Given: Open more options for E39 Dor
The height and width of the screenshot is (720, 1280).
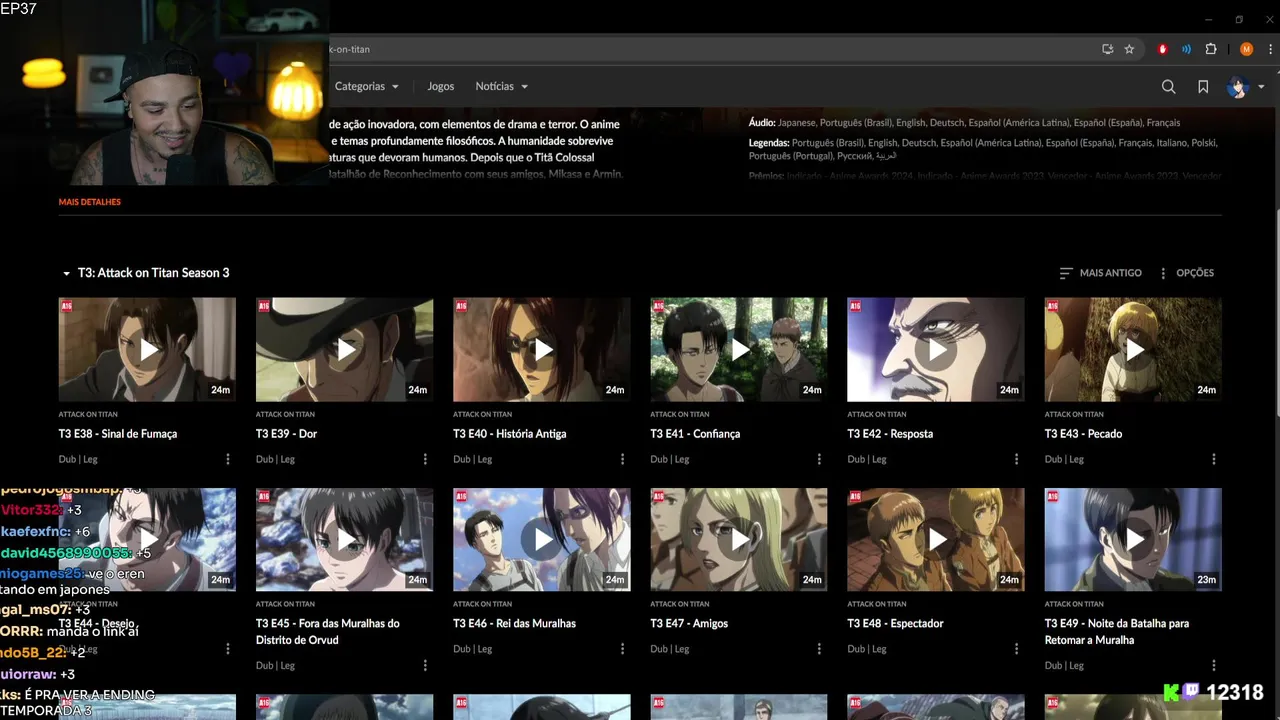Looking at the screenshot, I should 424,459.
